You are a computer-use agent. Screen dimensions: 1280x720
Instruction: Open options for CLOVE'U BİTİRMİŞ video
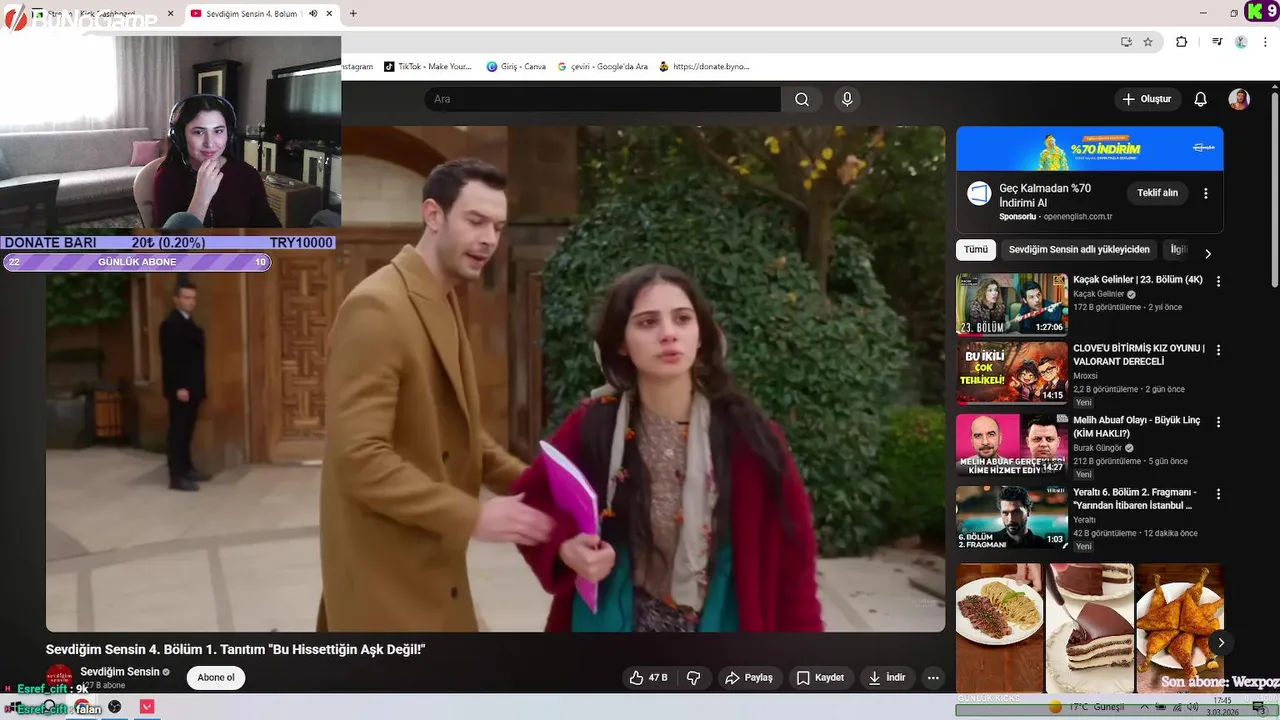click(x=1218, y=350)
